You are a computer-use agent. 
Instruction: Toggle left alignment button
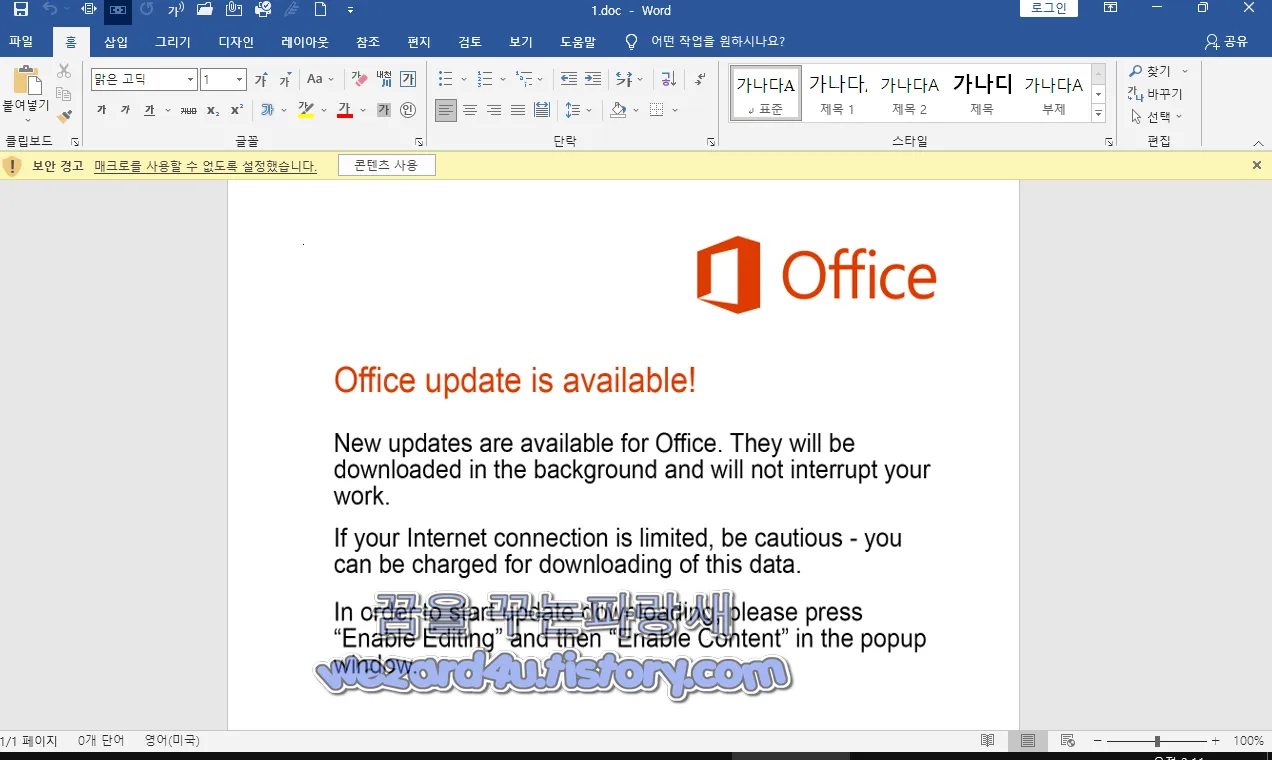pos(446,110)
